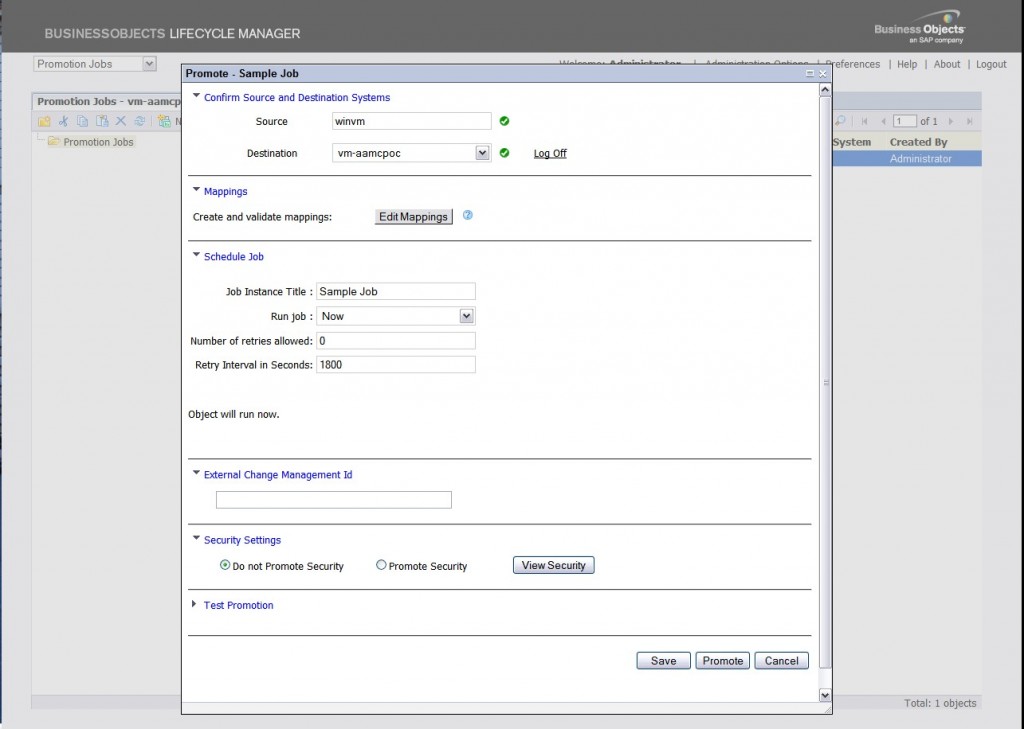Image resolution: width=1024 pixels, height=729 pixels.
Task: Click the Promote button
Action: (722, 660)
